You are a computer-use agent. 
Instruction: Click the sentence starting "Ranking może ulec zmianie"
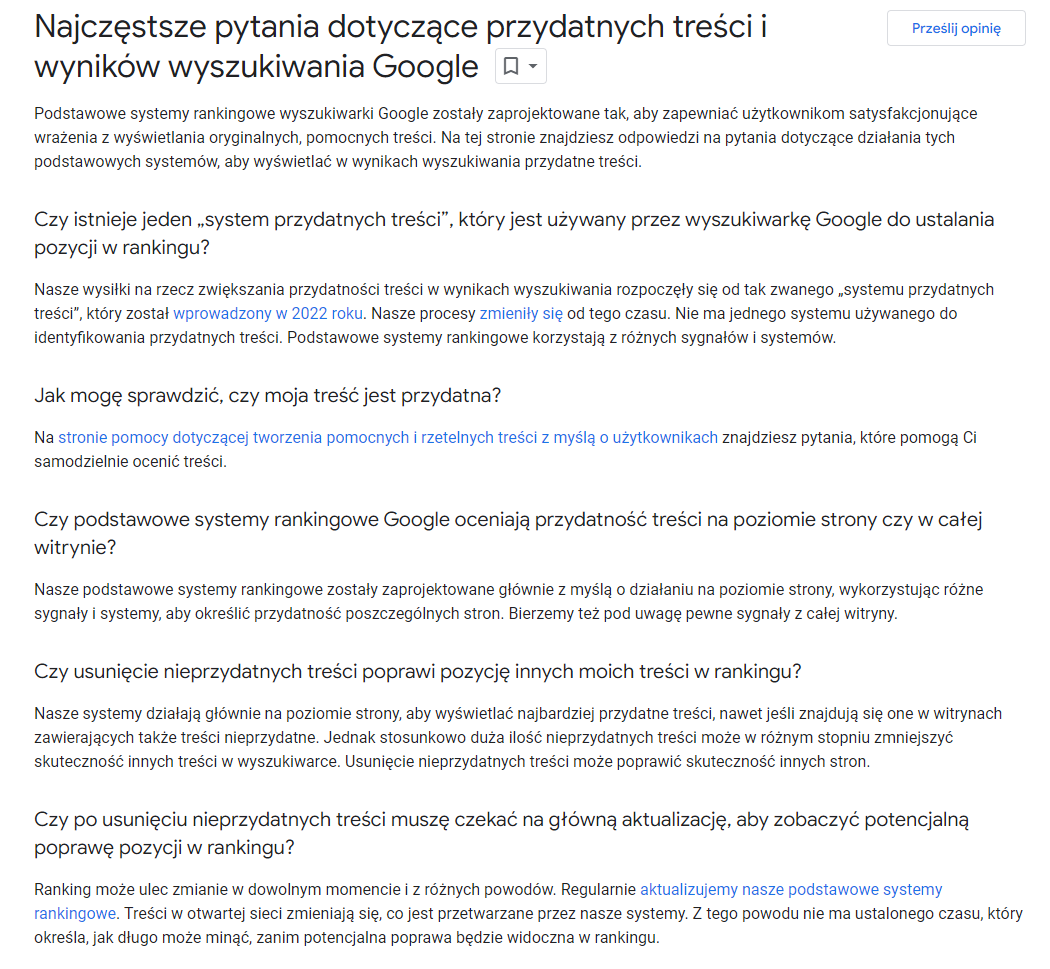[295, 889]
